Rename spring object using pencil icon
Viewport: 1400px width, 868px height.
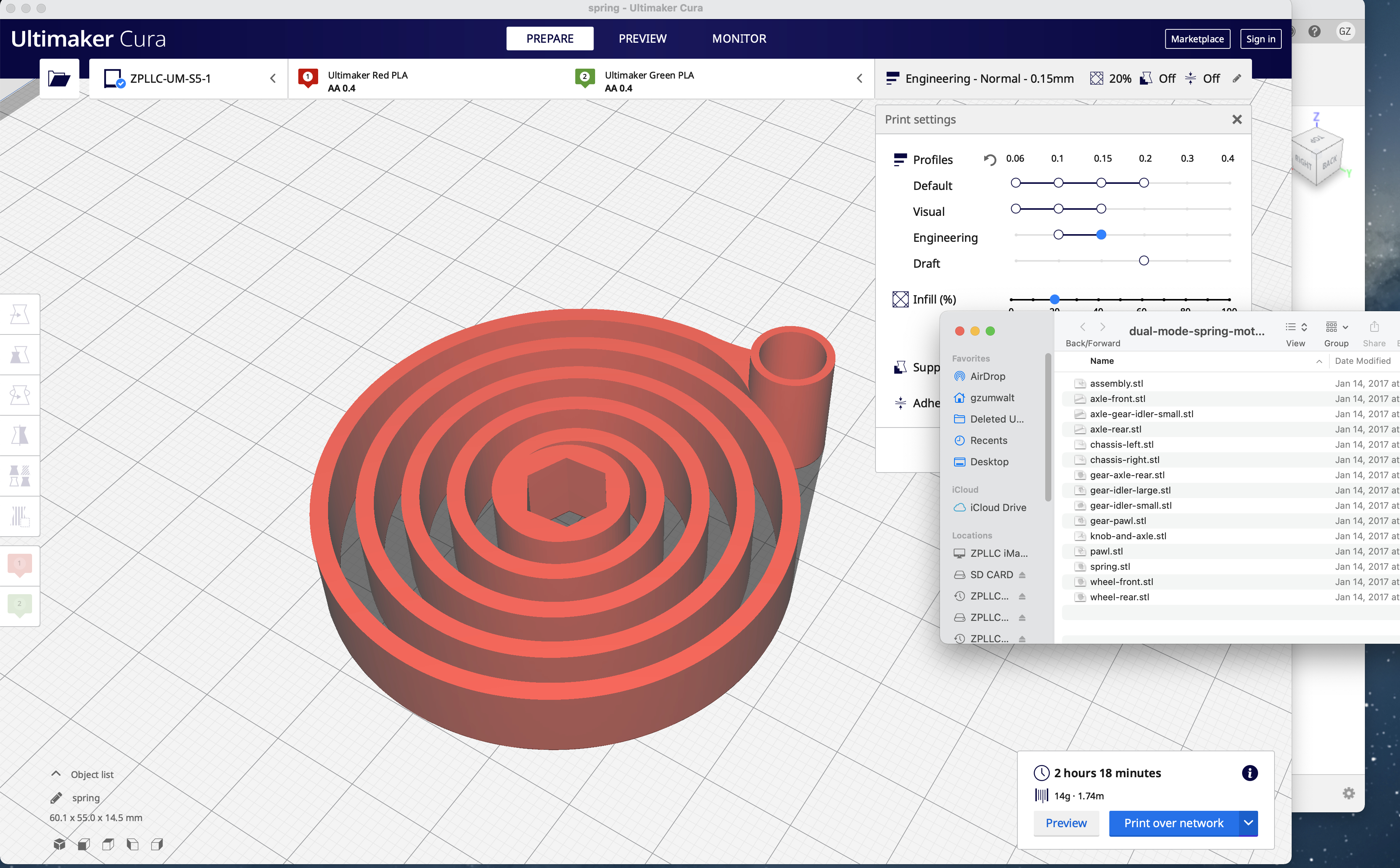[56, 798]
